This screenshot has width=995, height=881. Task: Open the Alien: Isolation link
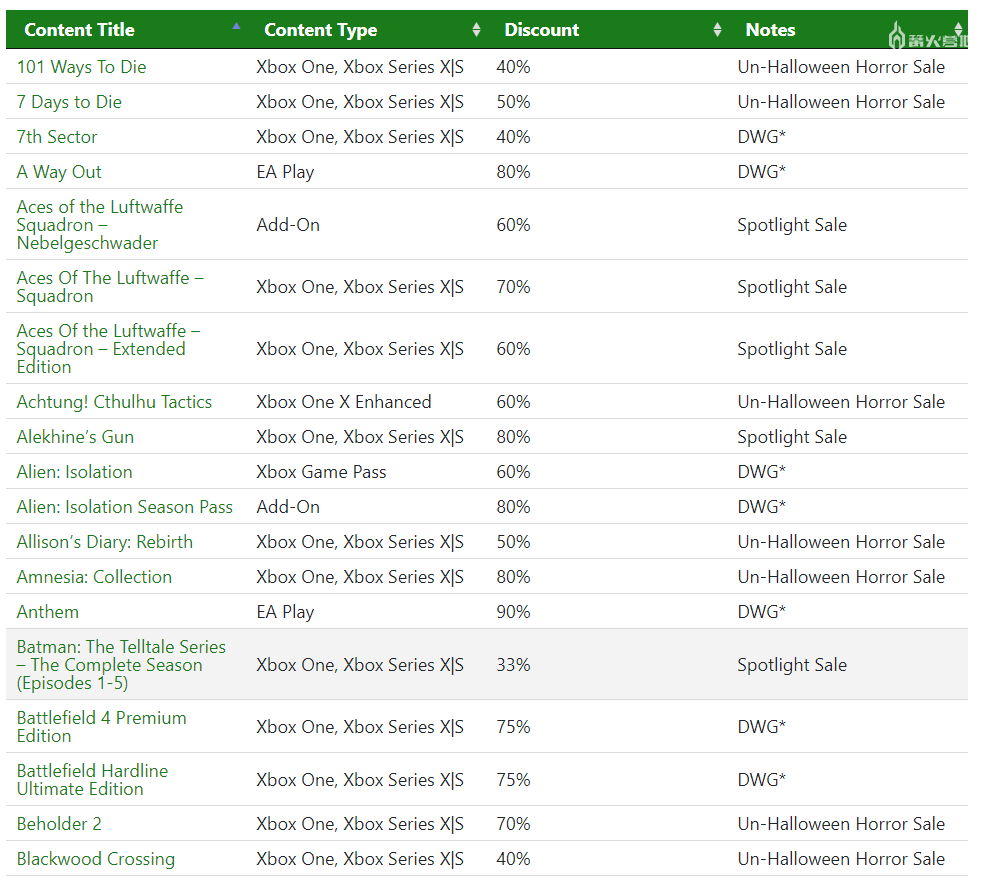tap(74, 472)
